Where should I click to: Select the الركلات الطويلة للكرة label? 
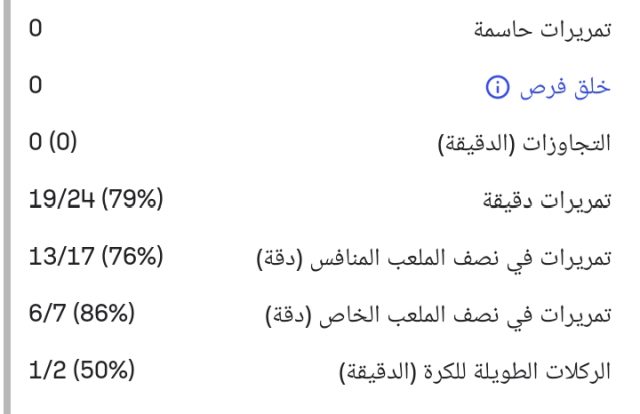point(474,375)
